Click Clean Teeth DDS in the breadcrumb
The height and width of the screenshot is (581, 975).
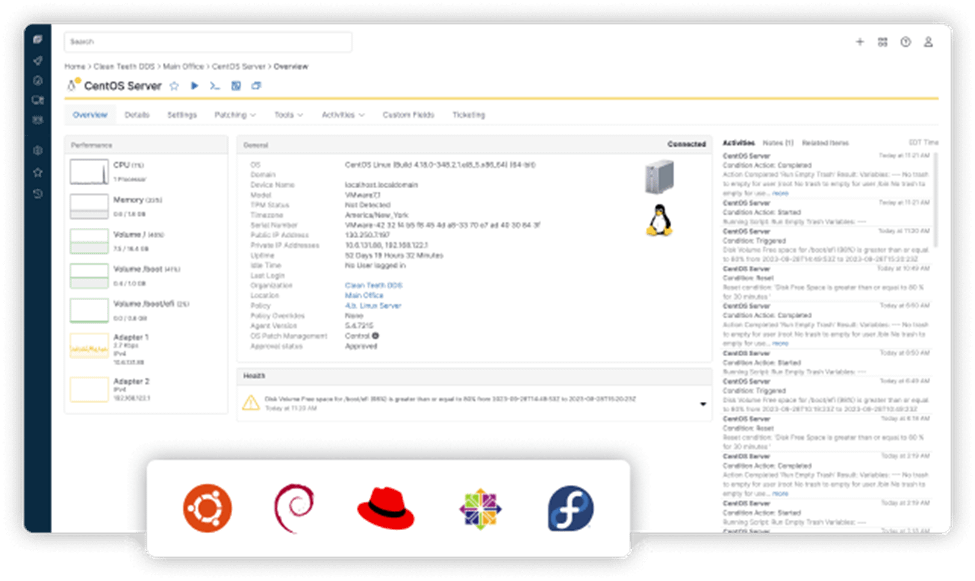point(124,67)
